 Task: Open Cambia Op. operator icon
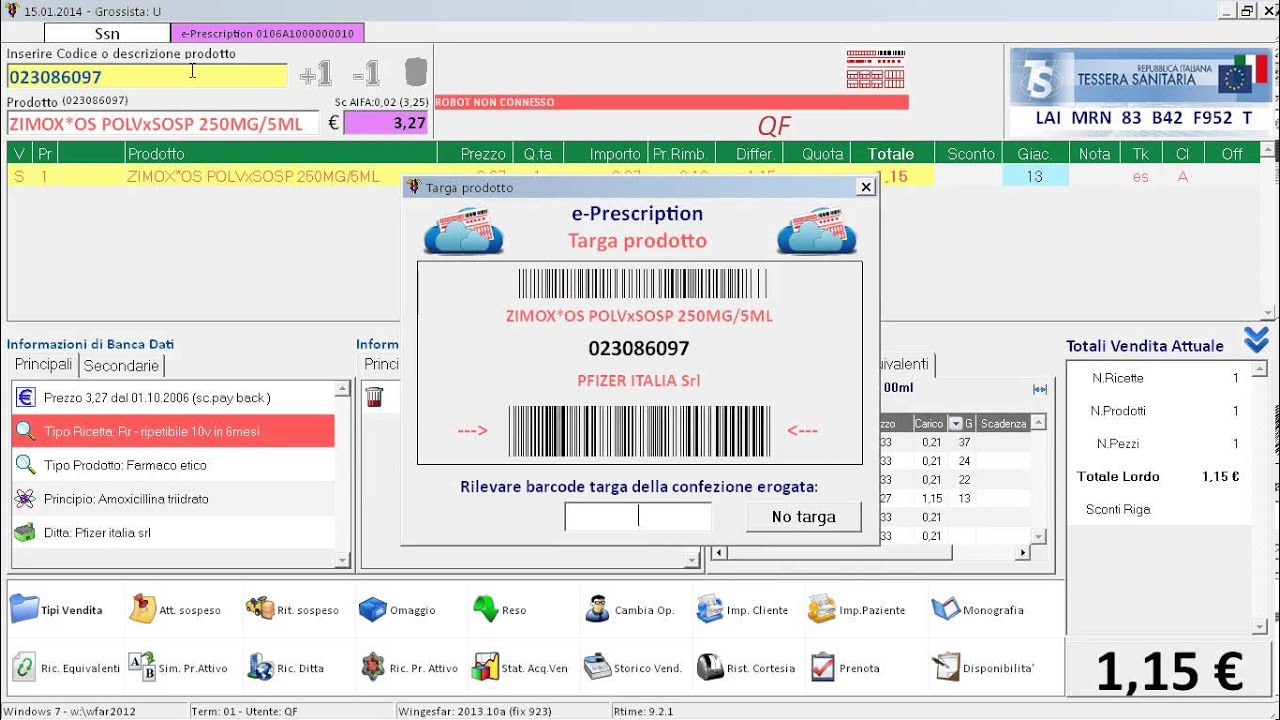point(597,609)
